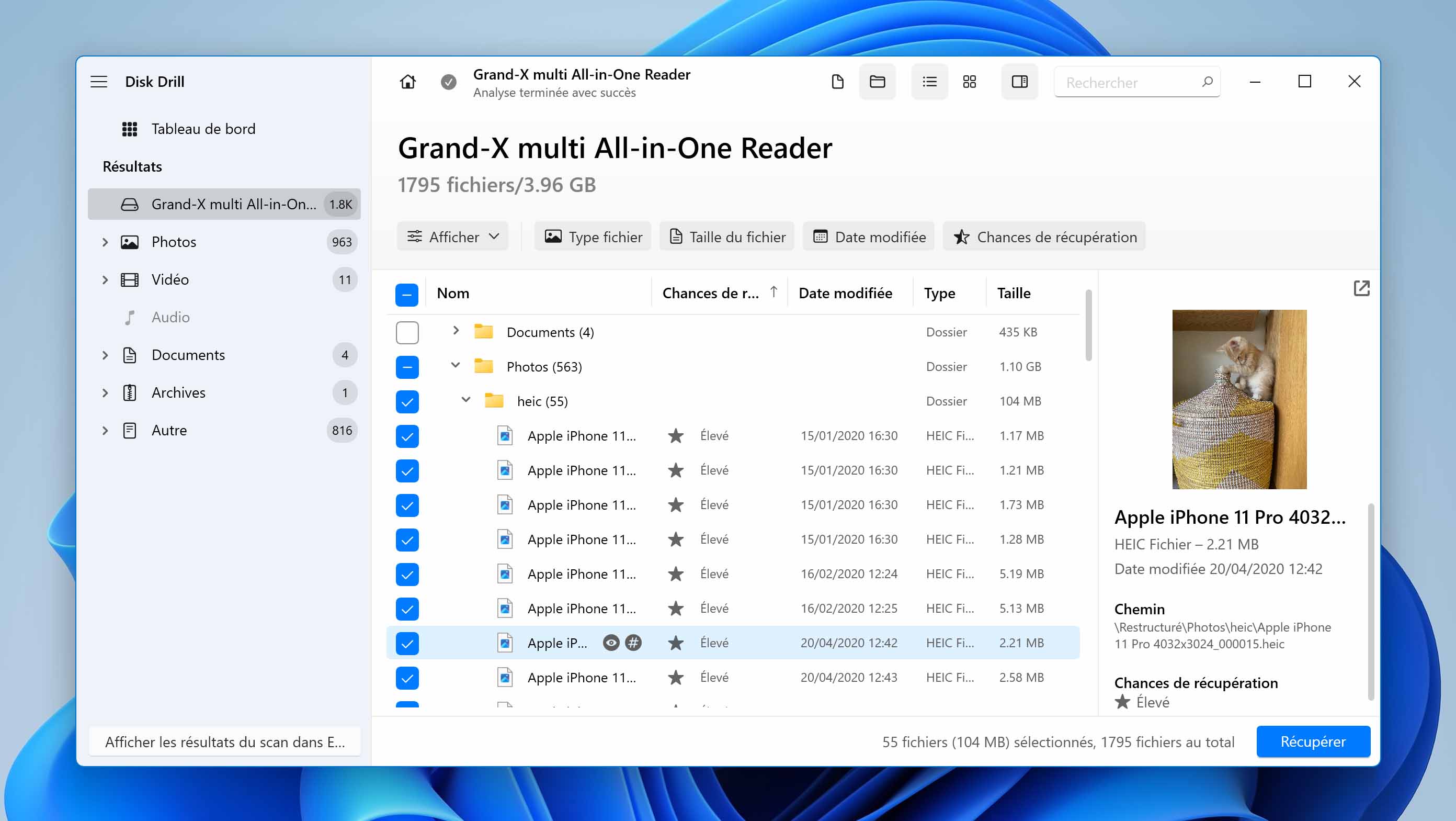Uncheck the 1.21 MB file checkbox
Viewport: 1456px width, 821px height.
407,471
